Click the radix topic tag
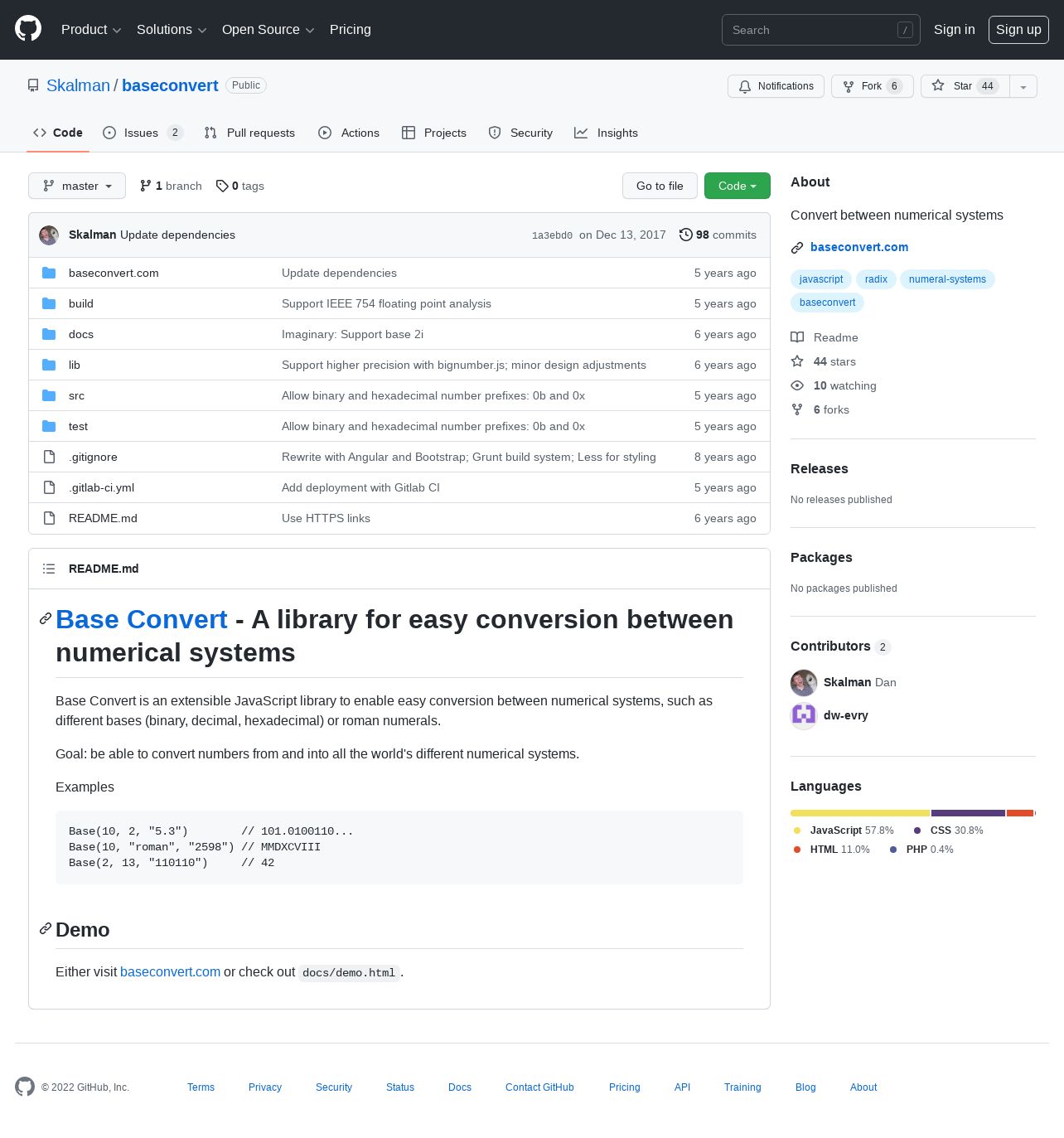The height and width of the screenshot is (1138, 1064). tap(876, 279)
